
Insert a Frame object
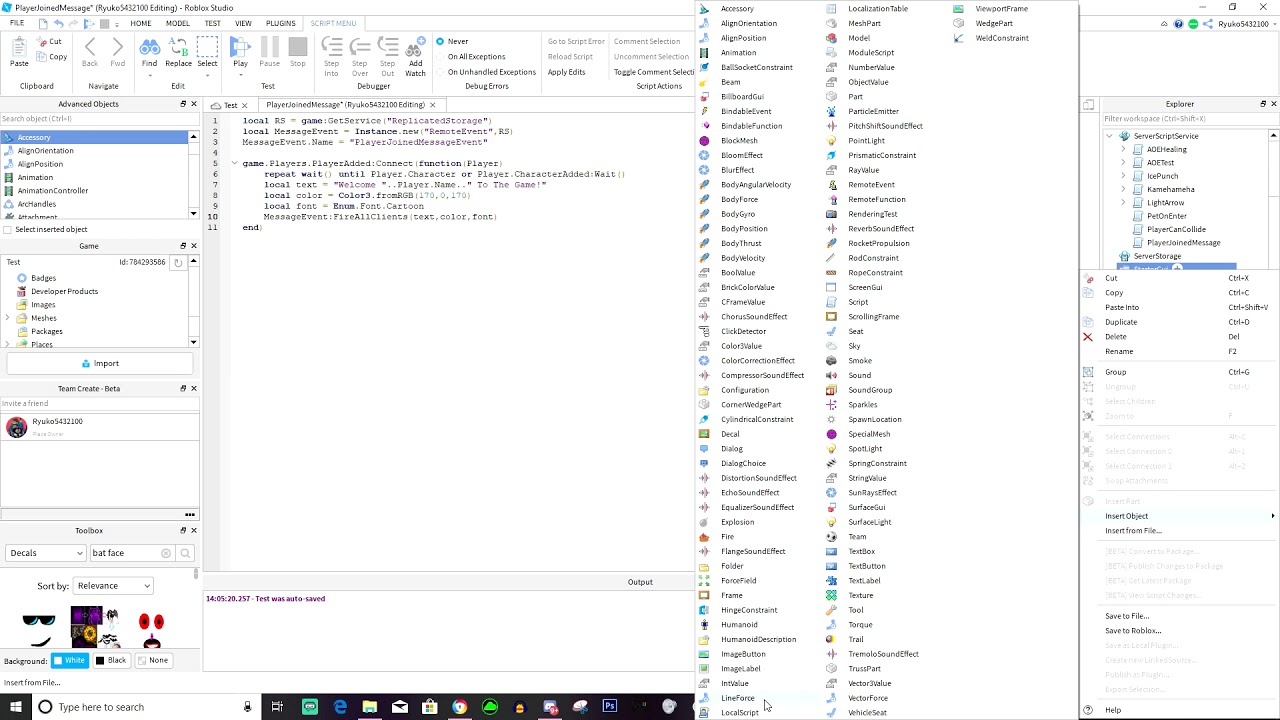click(x=731, y=595)
